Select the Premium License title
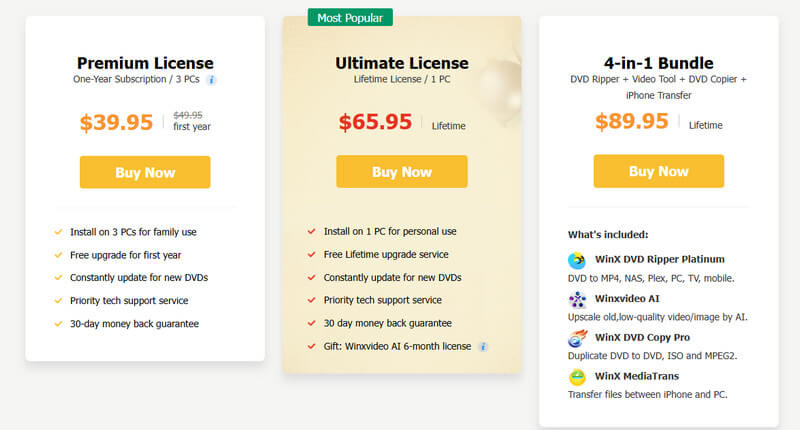Viewport: 800px width, 430px height. click(x=145, y=63)
